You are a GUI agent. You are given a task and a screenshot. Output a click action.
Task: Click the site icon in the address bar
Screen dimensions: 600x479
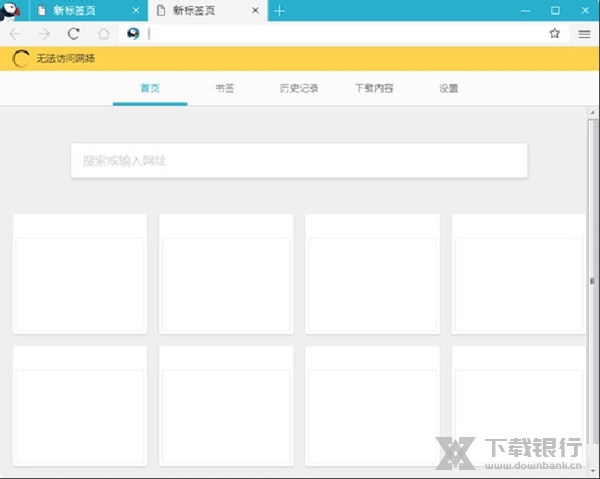point(133,33)
